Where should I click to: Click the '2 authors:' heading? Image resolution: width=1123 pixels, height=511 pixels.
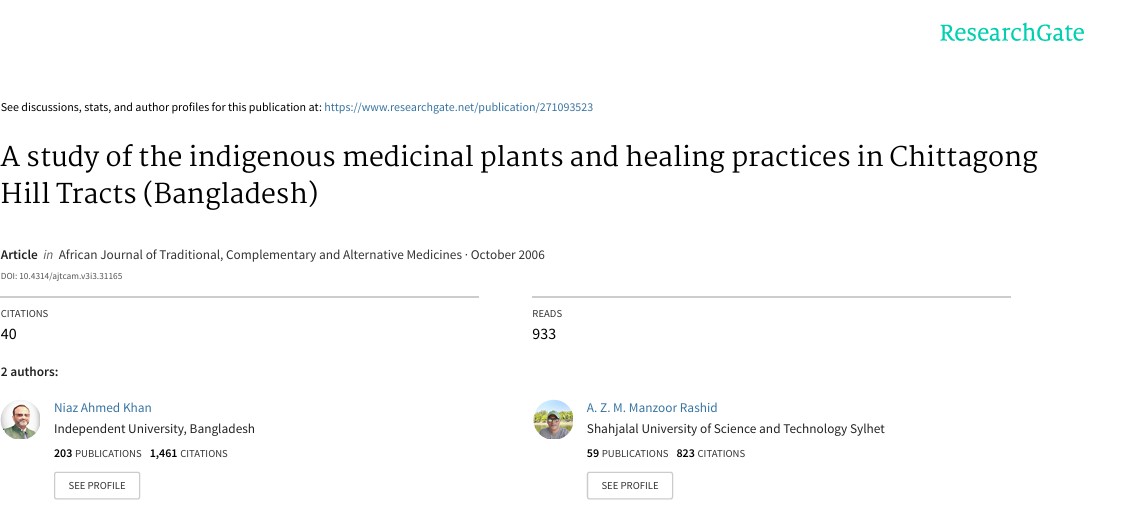pos(29,372)
